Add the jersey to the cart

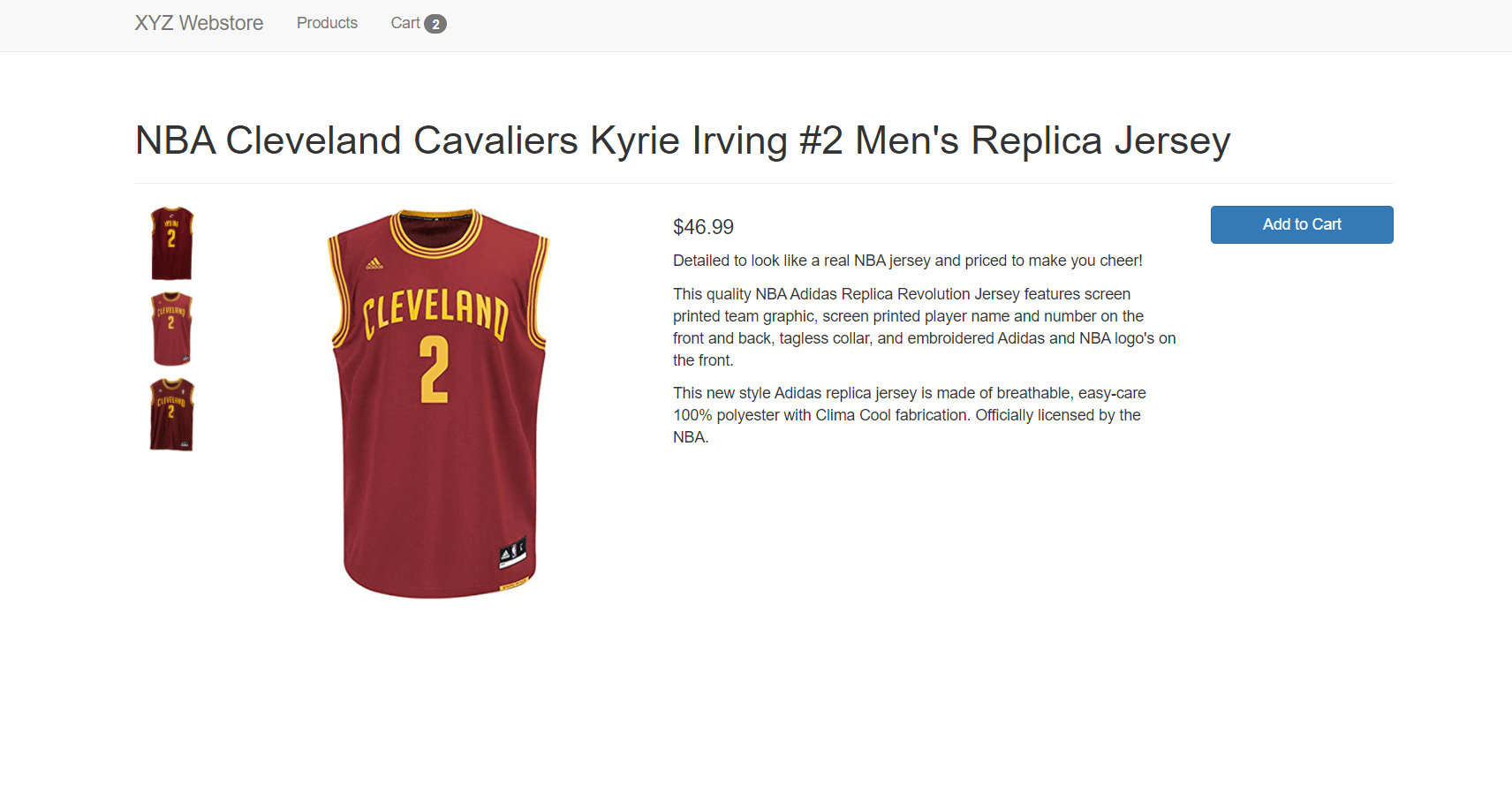tap(1302, 224)
